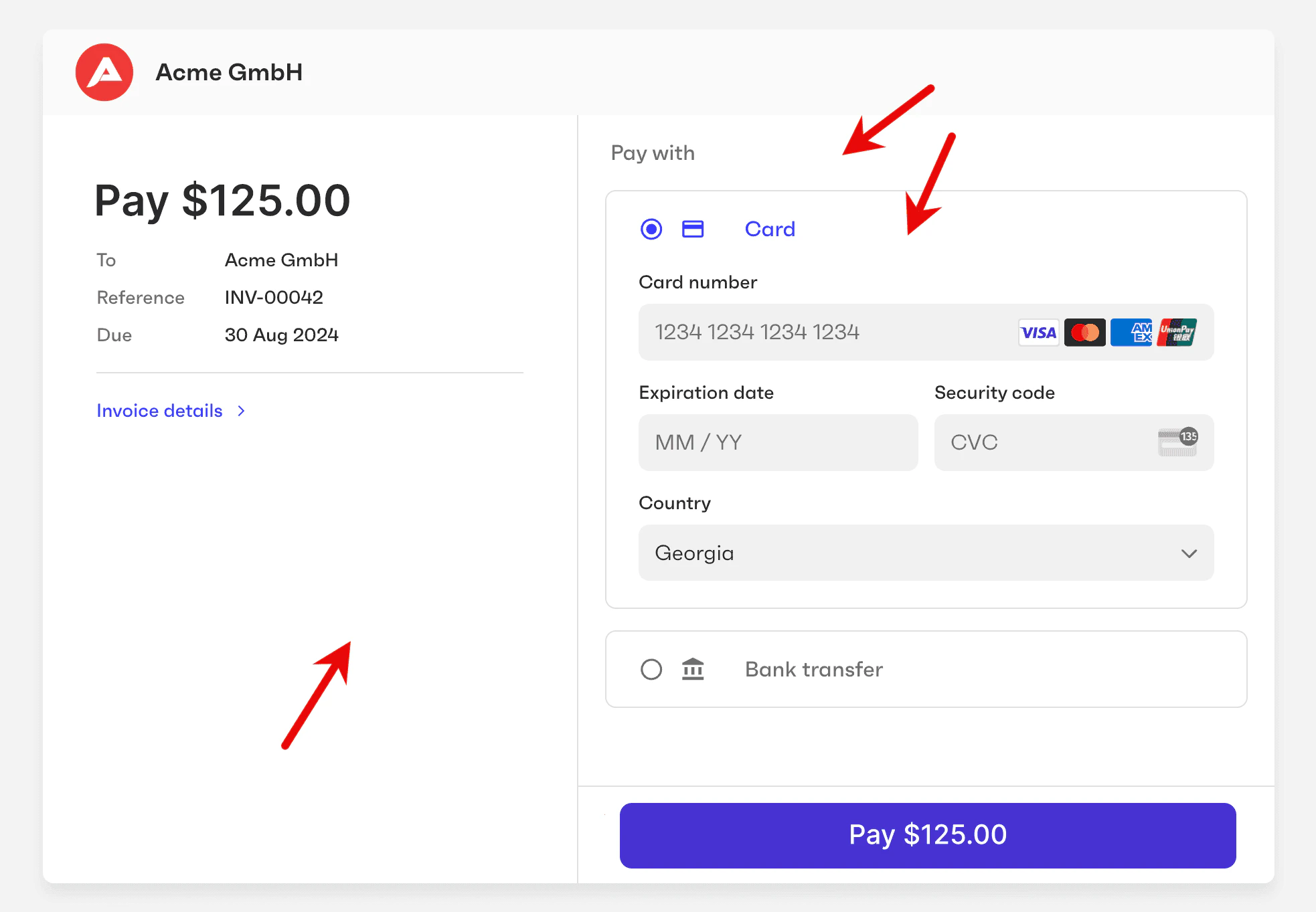
Task: Enable the Card method via its selector circle
Action: click(x=650, y=229)
